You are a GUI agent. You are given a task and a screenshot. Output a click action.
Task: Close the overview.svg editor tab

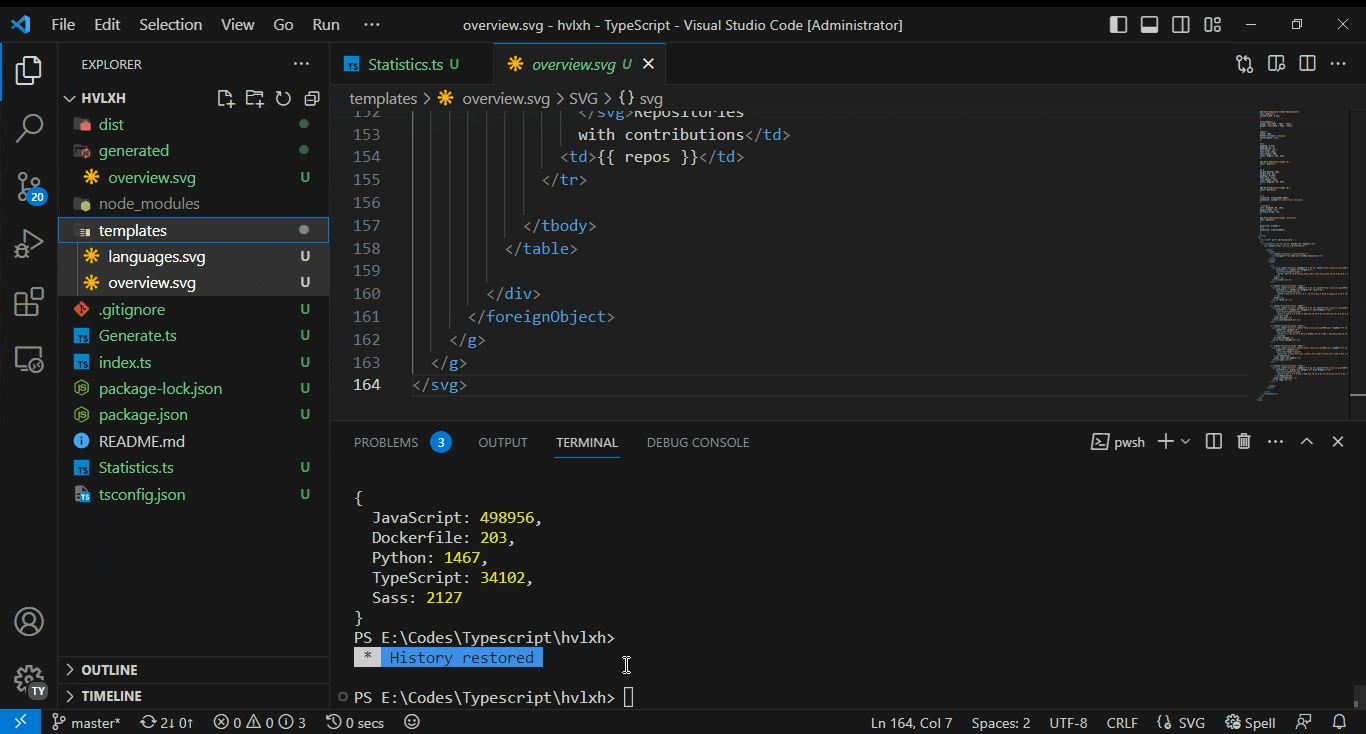(648, 64)
